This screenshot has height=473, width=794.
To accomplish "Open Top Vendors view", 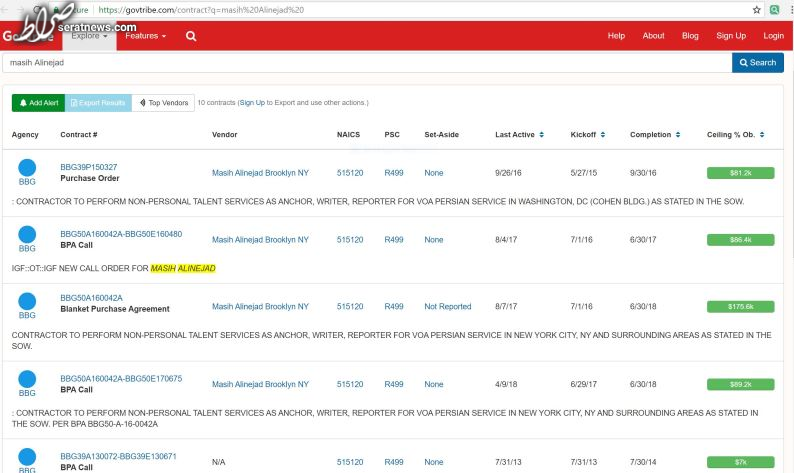I will coord(164,103).
